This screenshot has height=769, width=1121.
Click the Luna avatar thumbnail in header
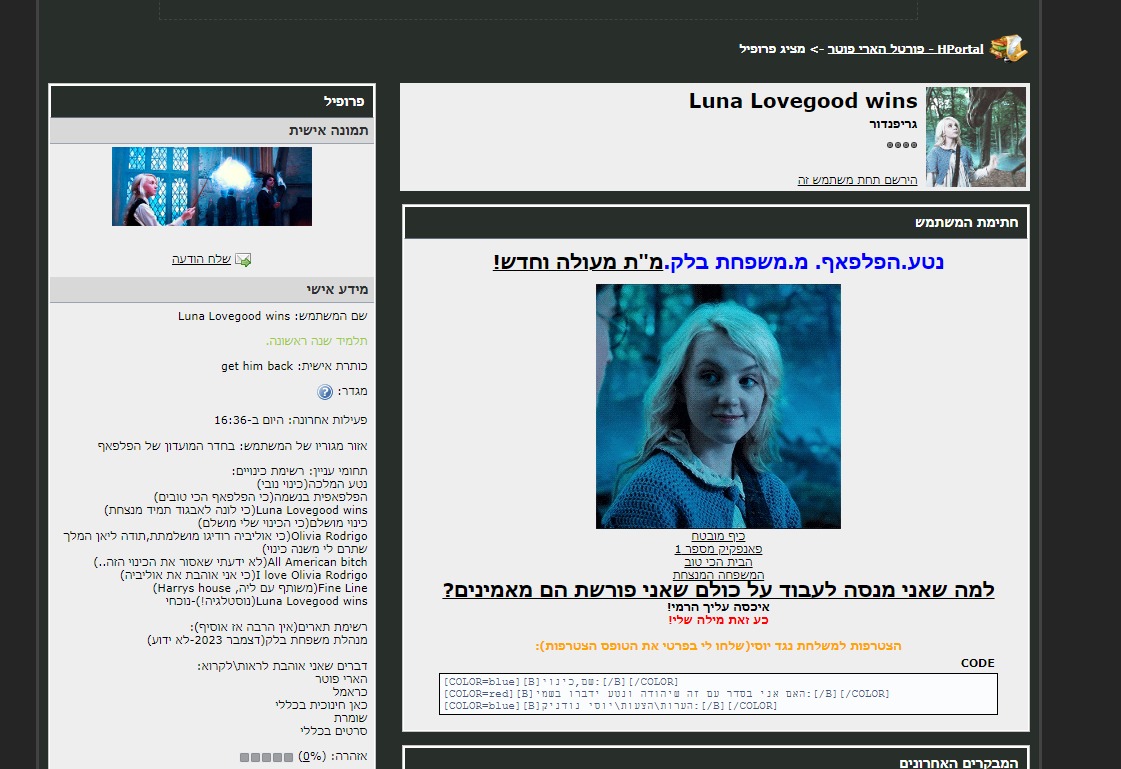[976, 137]
